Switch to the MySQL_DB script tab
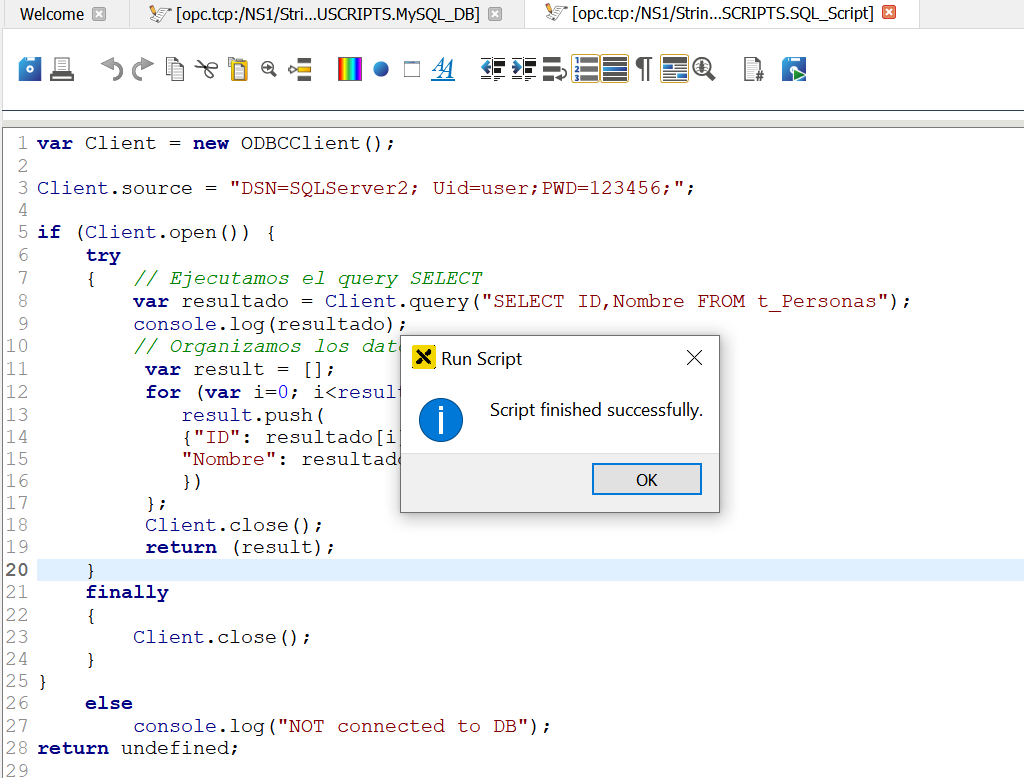This screenshot has width=1024, height=778. tap(327, 14)
